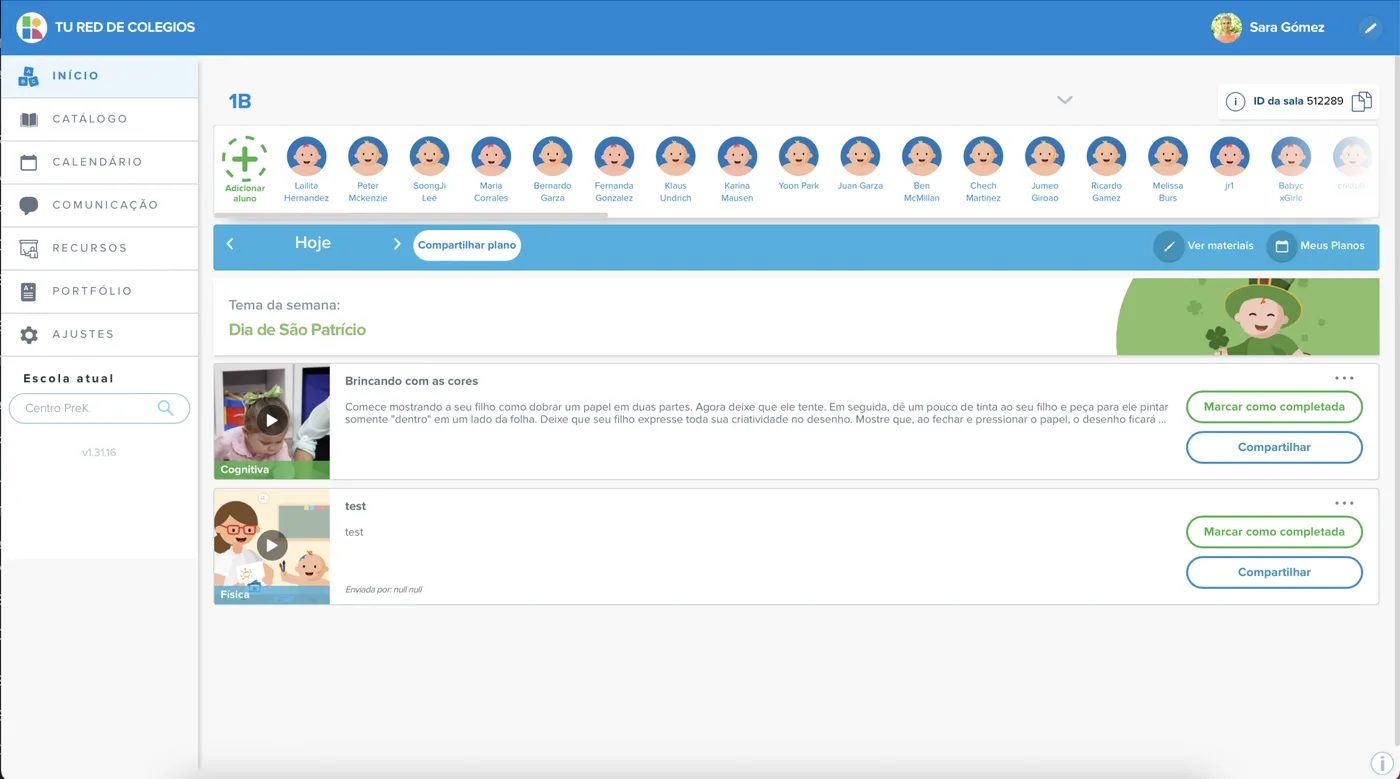This screenshot has width=1400, height=779.
Task: Open the Portfólio sidebar item
Action: (x=99, y=291)
